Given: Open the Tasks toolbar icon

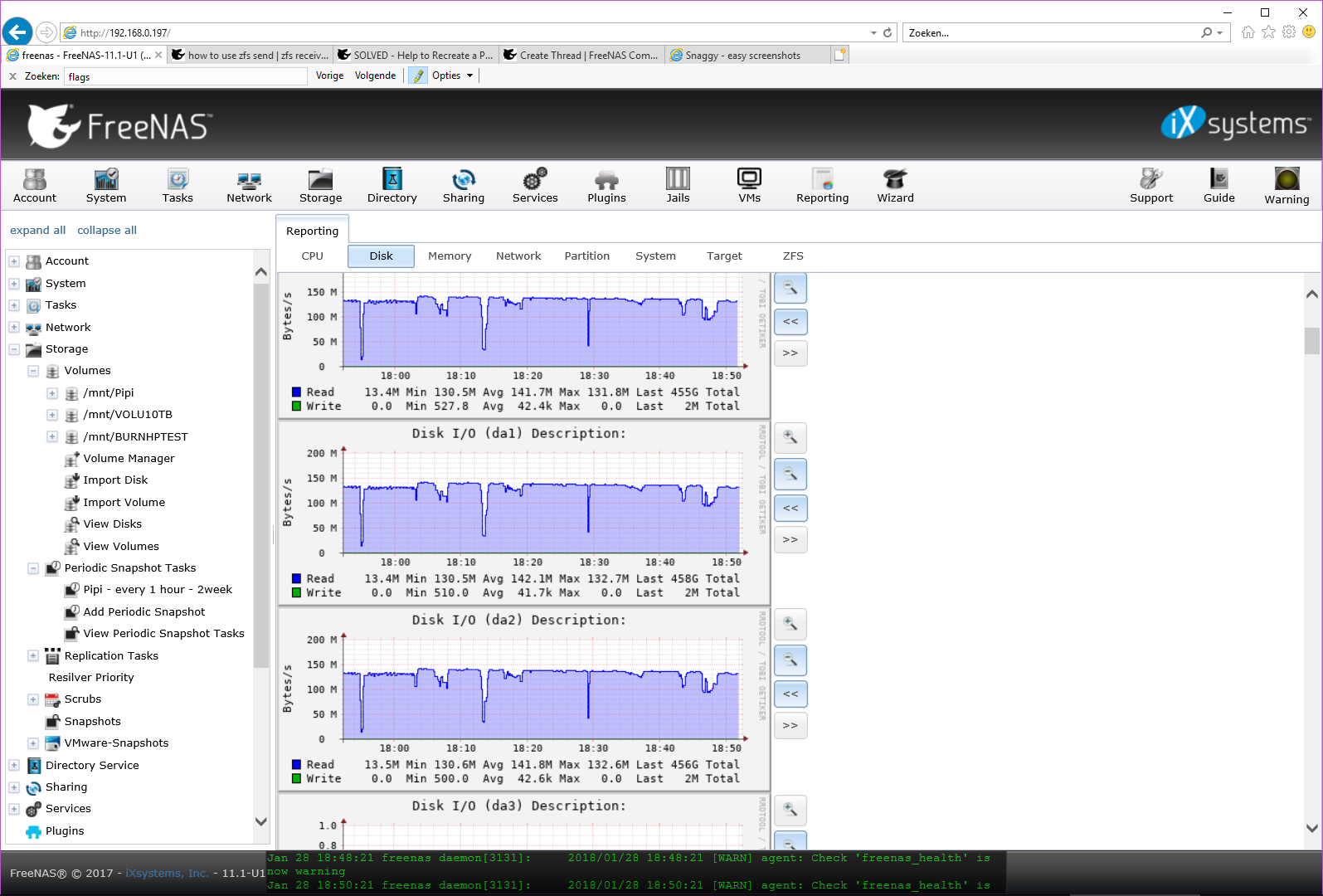Looking at the screenshot, I should (x=178, y=186).
